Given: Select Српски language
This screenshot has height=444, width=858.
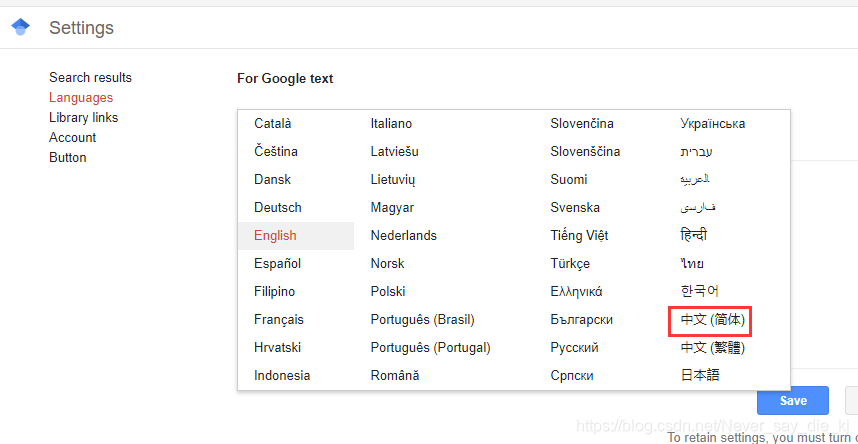Looking at the screenshot, I should tap(572, 376).
